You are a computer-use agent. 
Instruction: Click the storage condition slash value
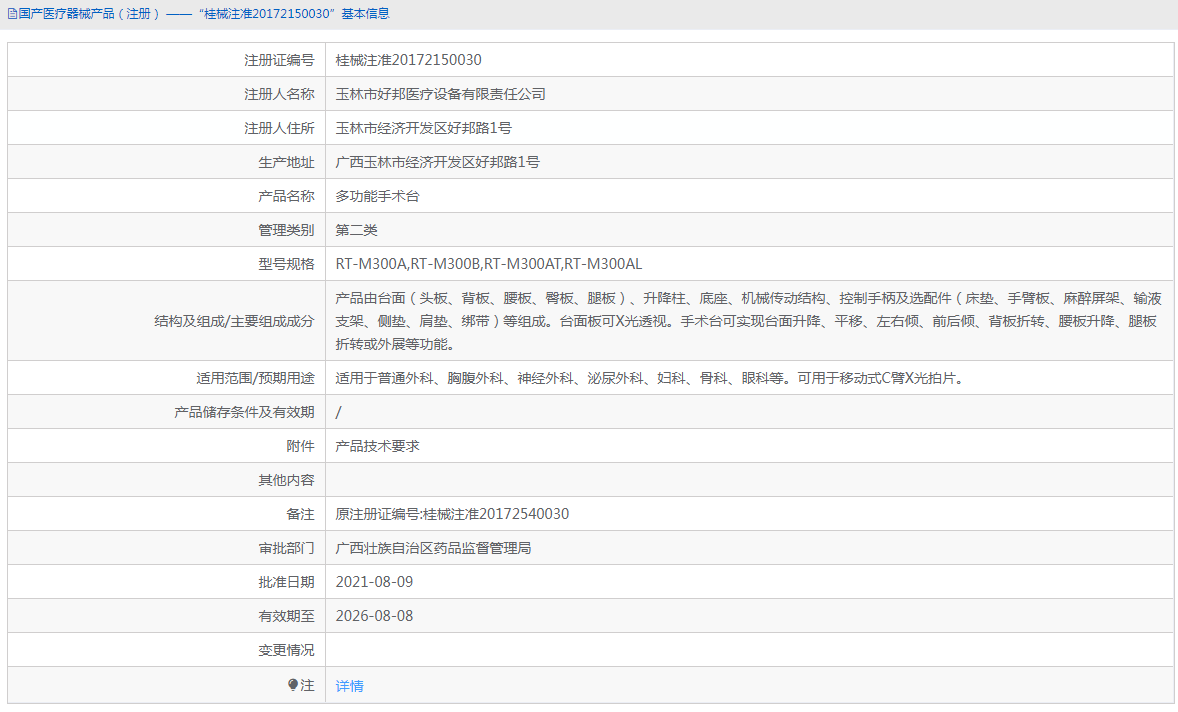338,411
